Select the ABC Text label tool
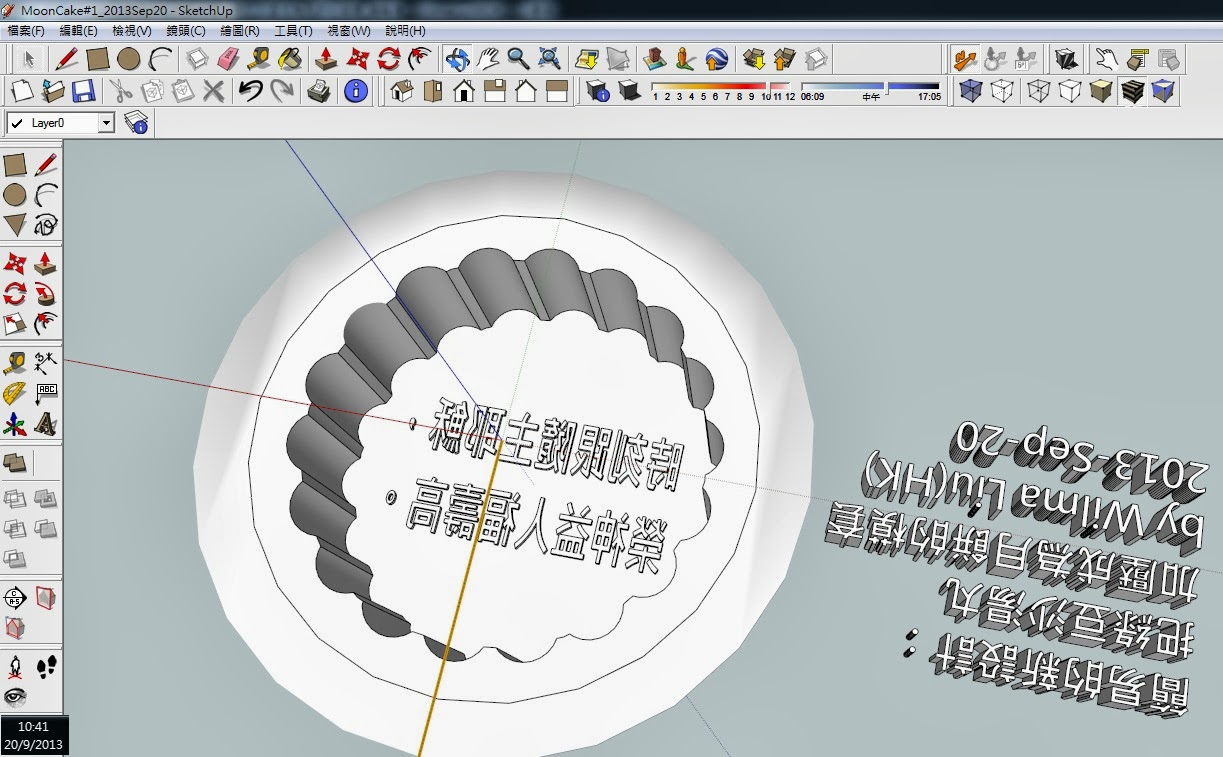 click(x=45, y=392)
